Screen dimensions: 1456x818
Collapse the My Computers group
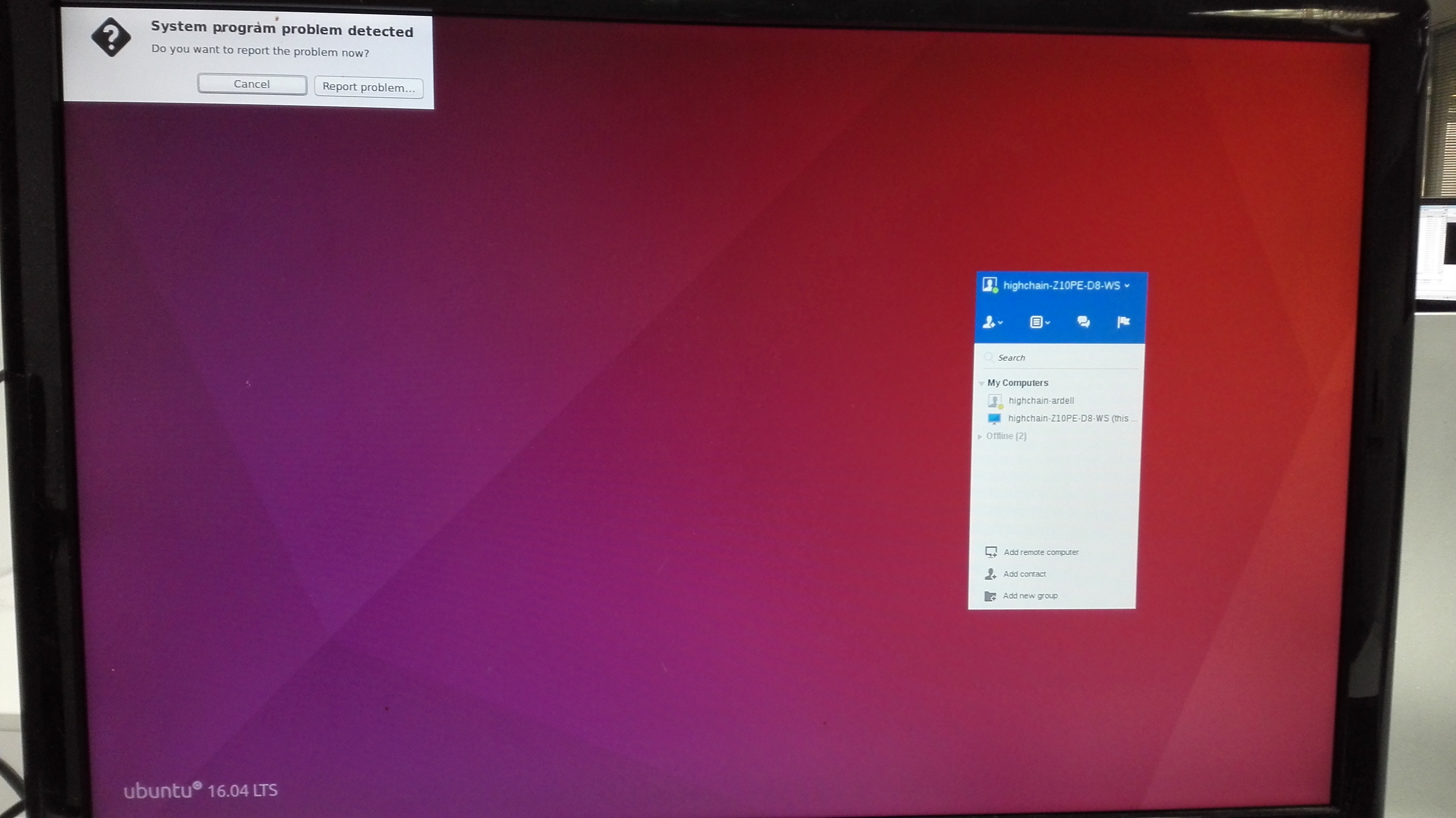(981, 383)
